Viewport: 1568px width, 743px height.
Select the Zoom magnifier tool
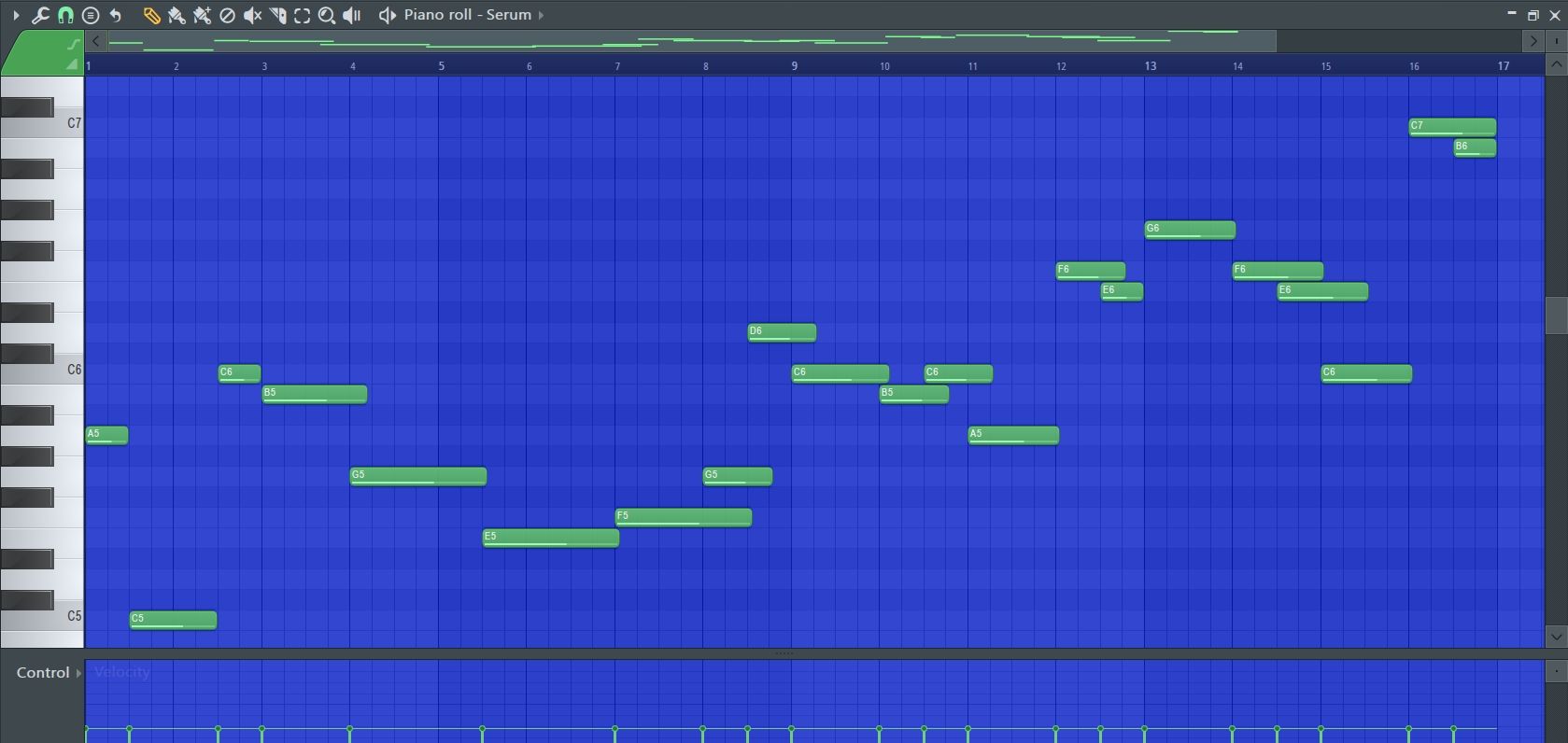click(327, 15)
